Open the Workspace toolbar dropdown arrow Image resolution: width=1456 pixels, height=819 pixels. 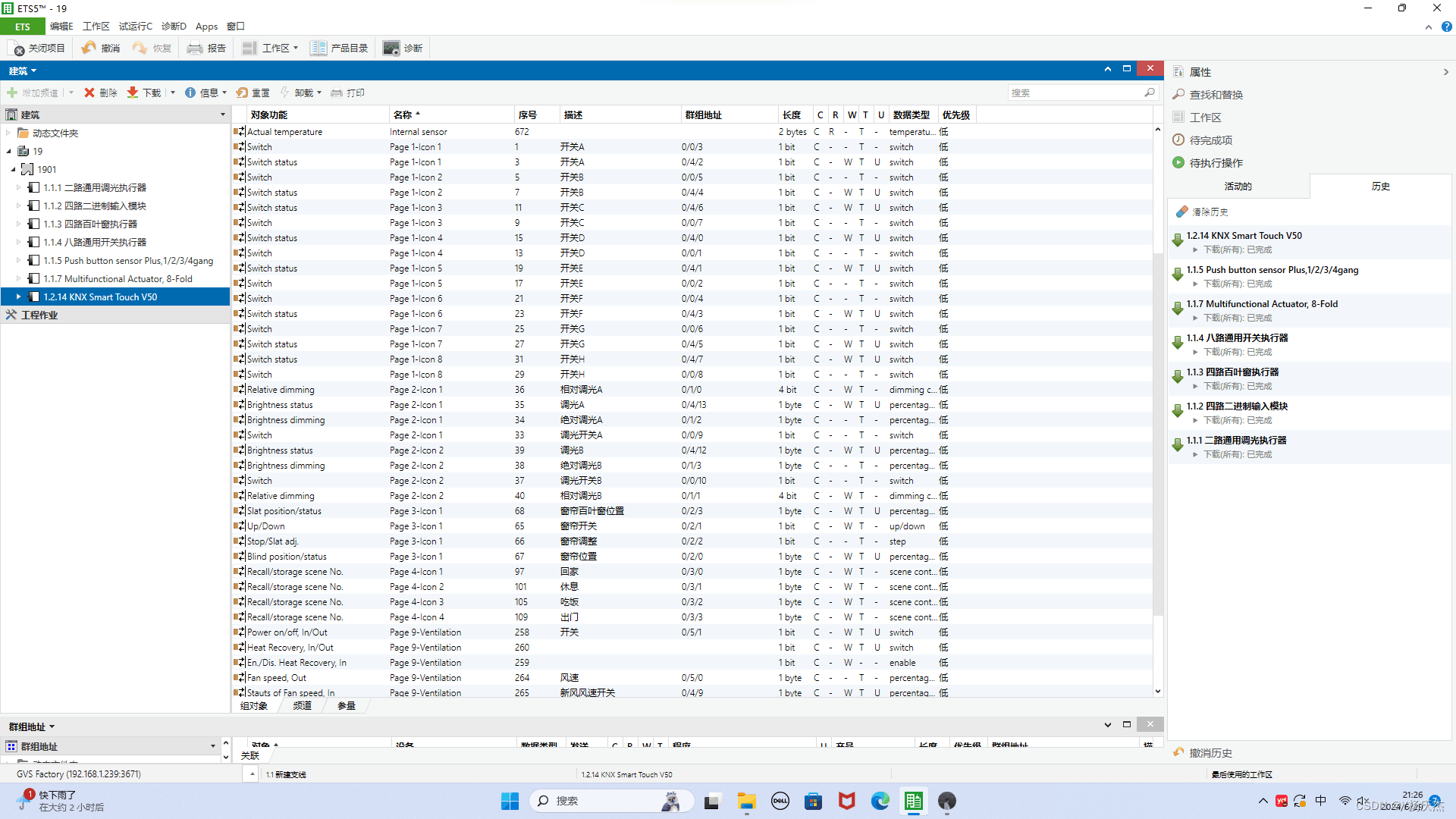(x=296, y=48)
